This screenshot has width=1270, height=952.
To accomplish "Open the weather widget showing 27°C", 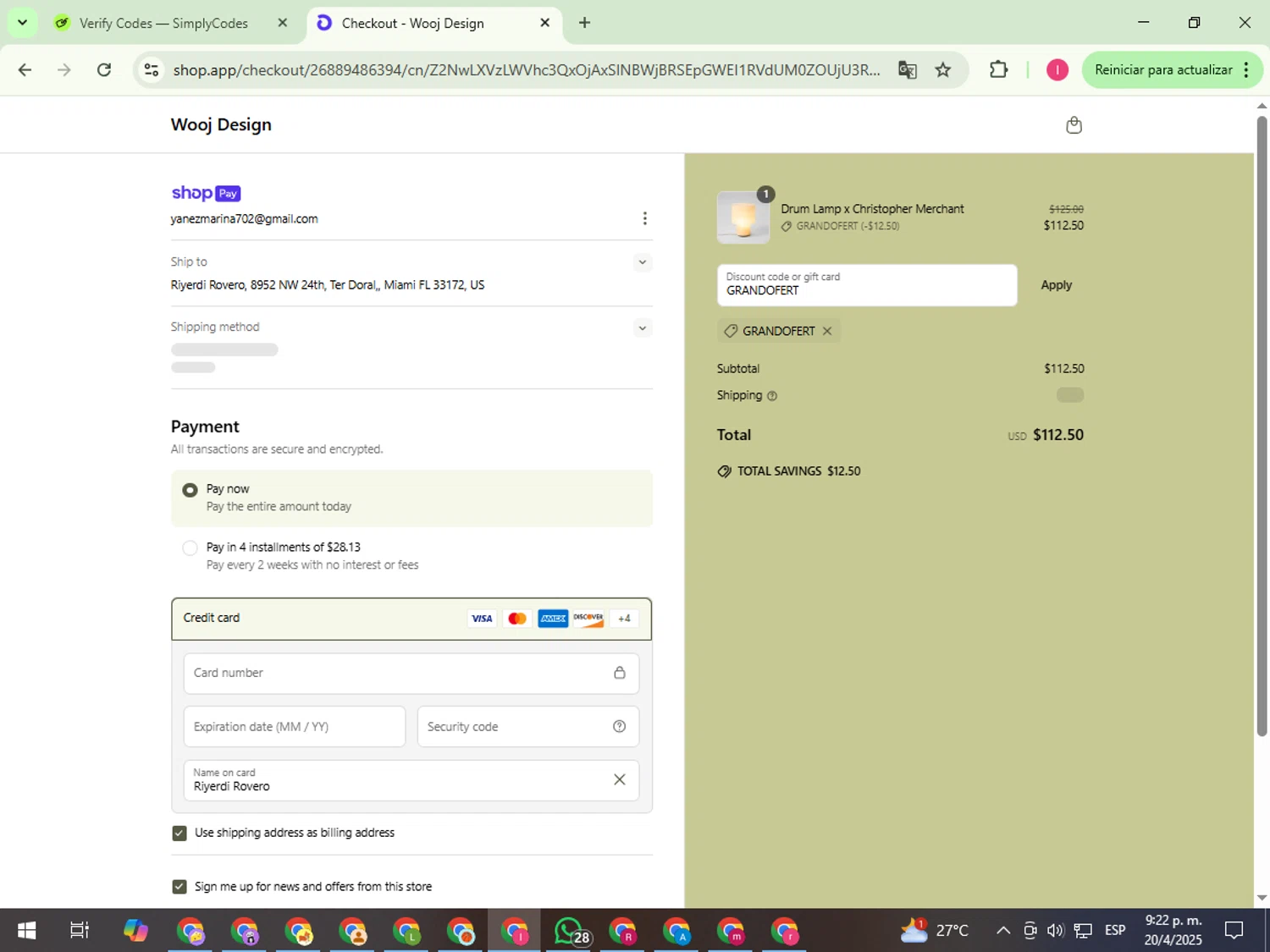I will [x=935, y=931].
